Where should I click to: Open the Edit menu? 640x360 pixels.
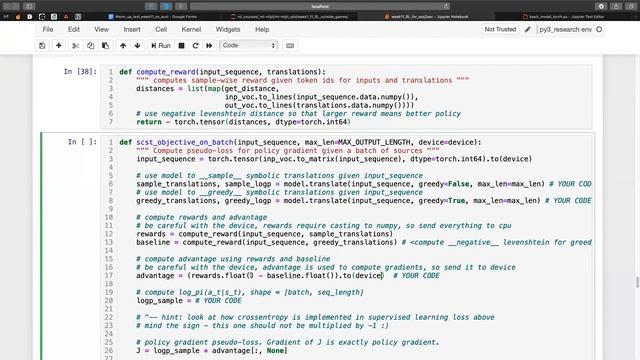74,29
